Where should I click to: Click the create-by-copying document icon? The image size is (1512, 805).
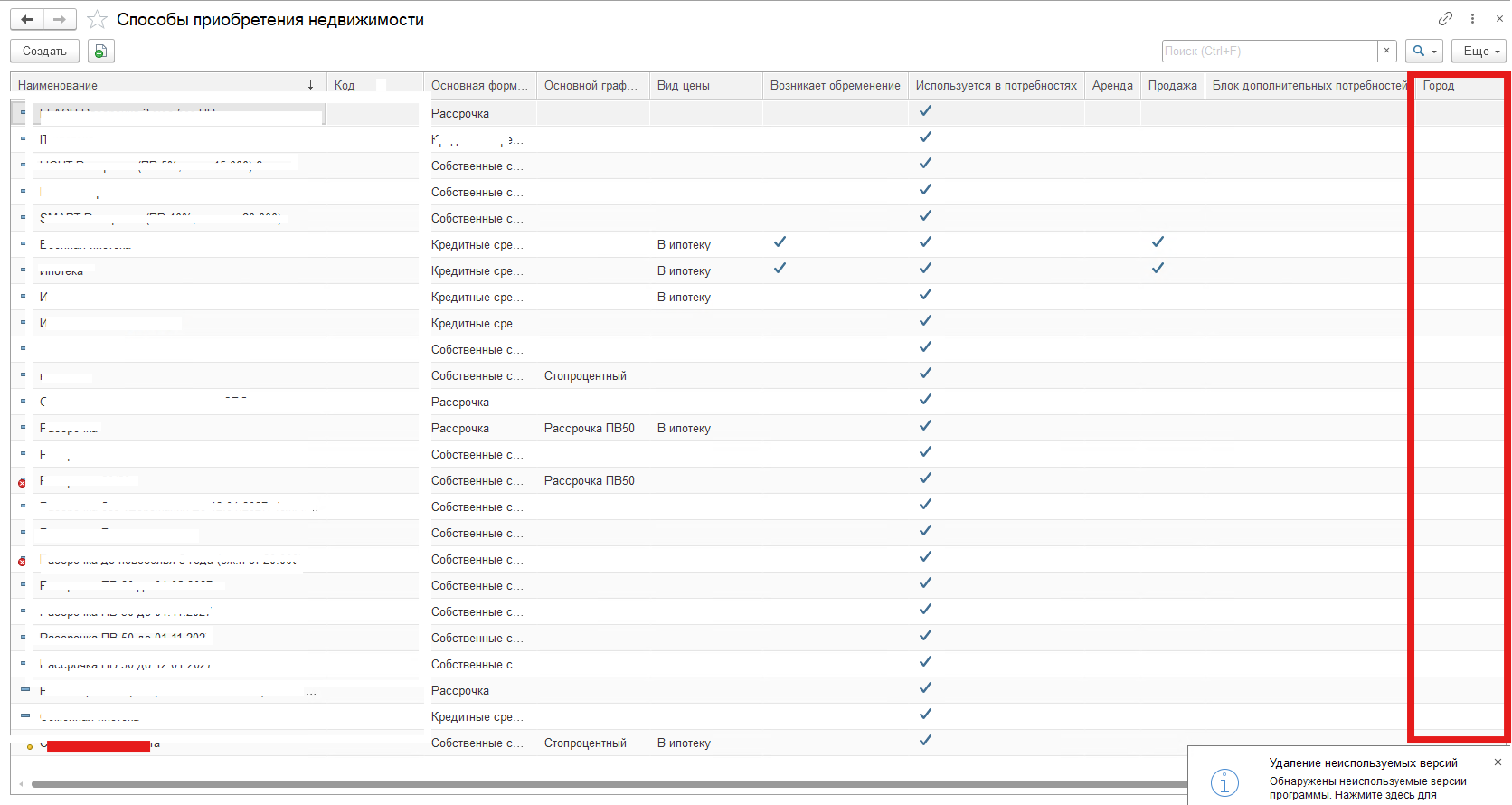[101, 52]
